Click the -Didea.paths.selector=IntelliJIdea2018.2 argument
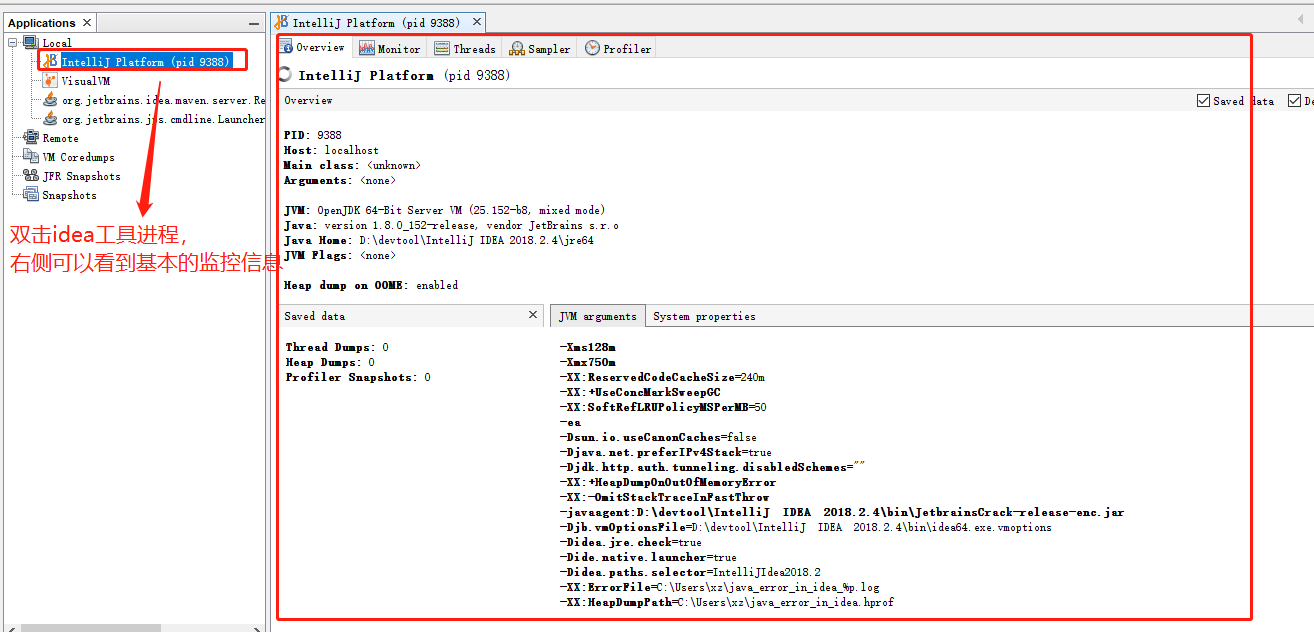Image resolution: width=1314 pixels, height=632 pixels. tap(690, 572)
